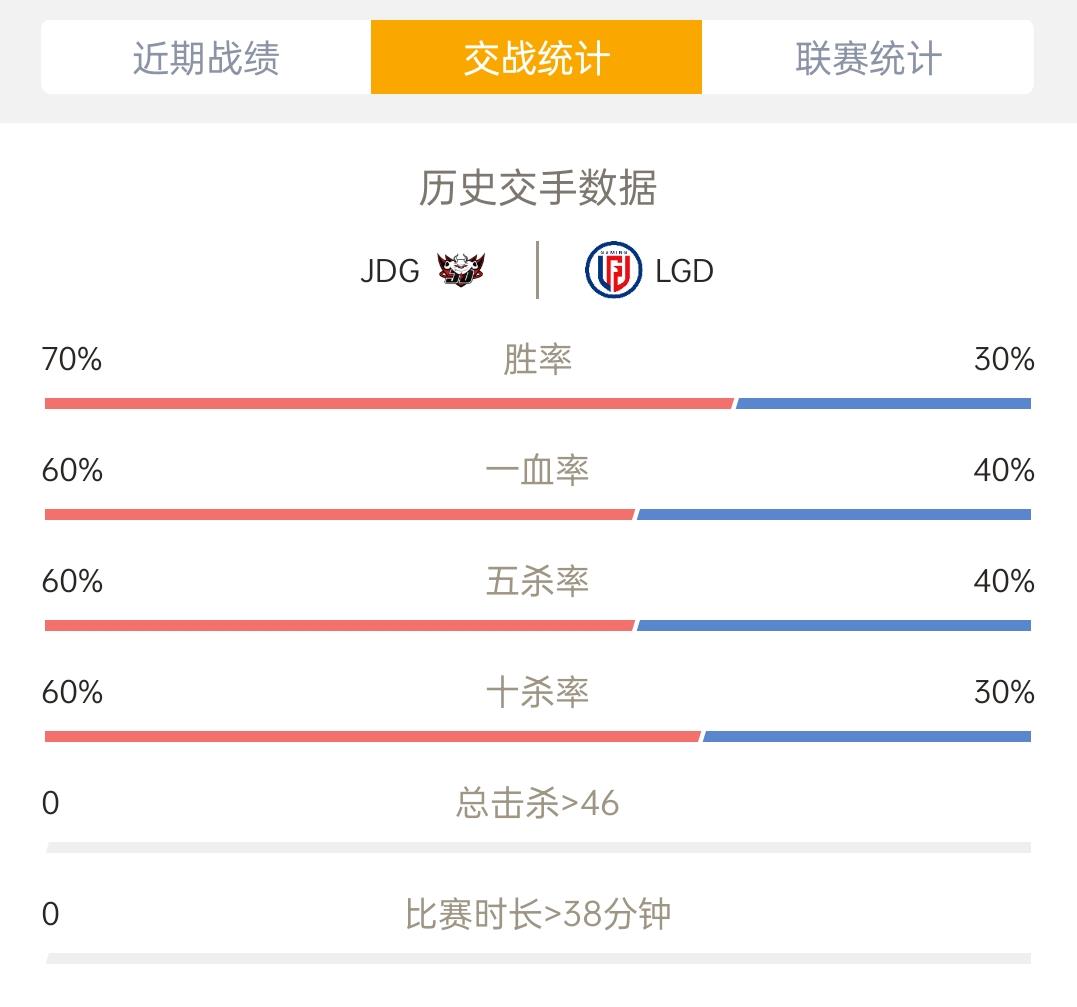This screenshot has height=1007, width=1077.
Task: Click the 比赛时长>38分钟 label
Action: (x=538, y=914)
